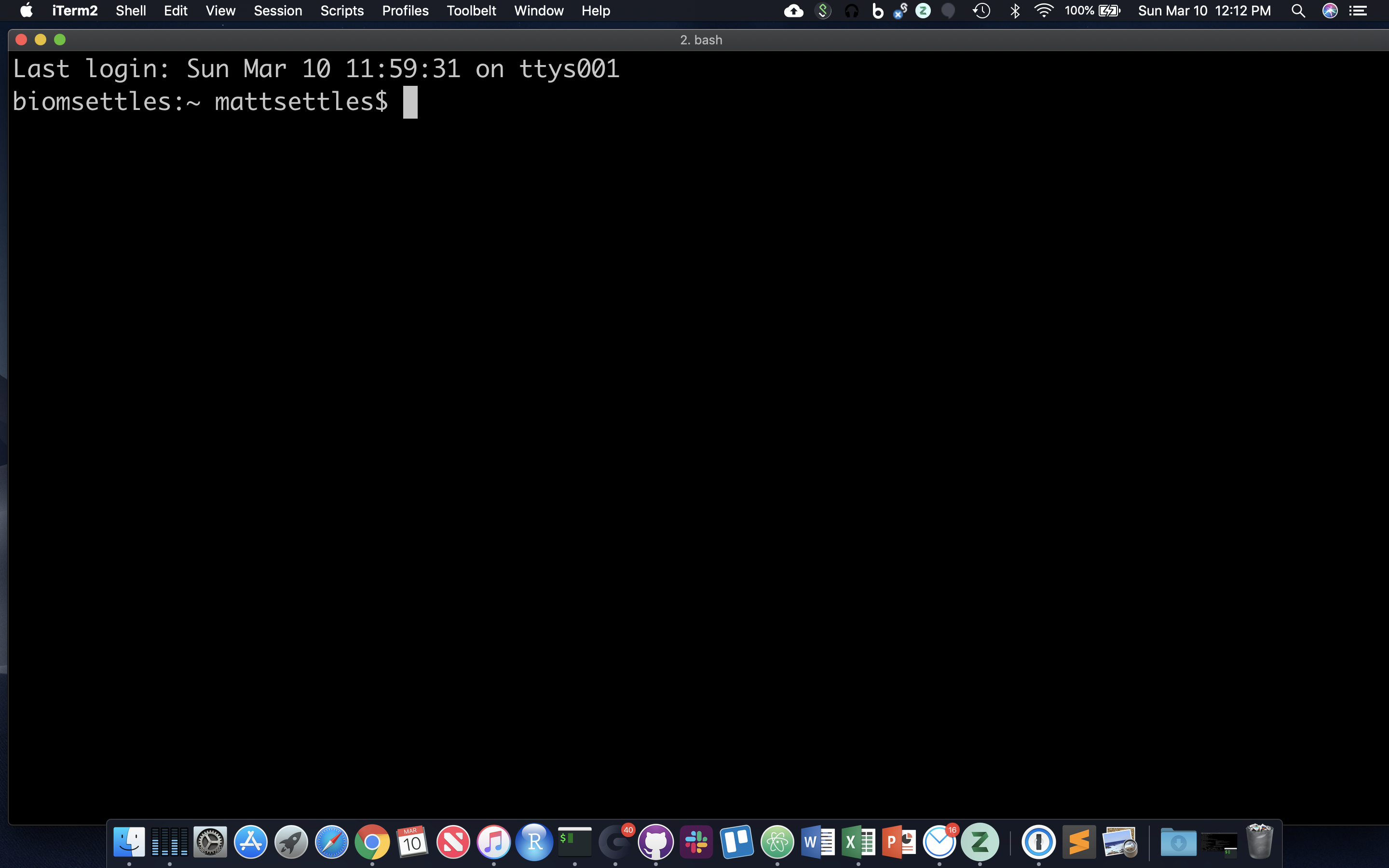Viewport: 1389px width, 868px height.
Task: Launch Trello from the Dock
Action: click(737, 841)
